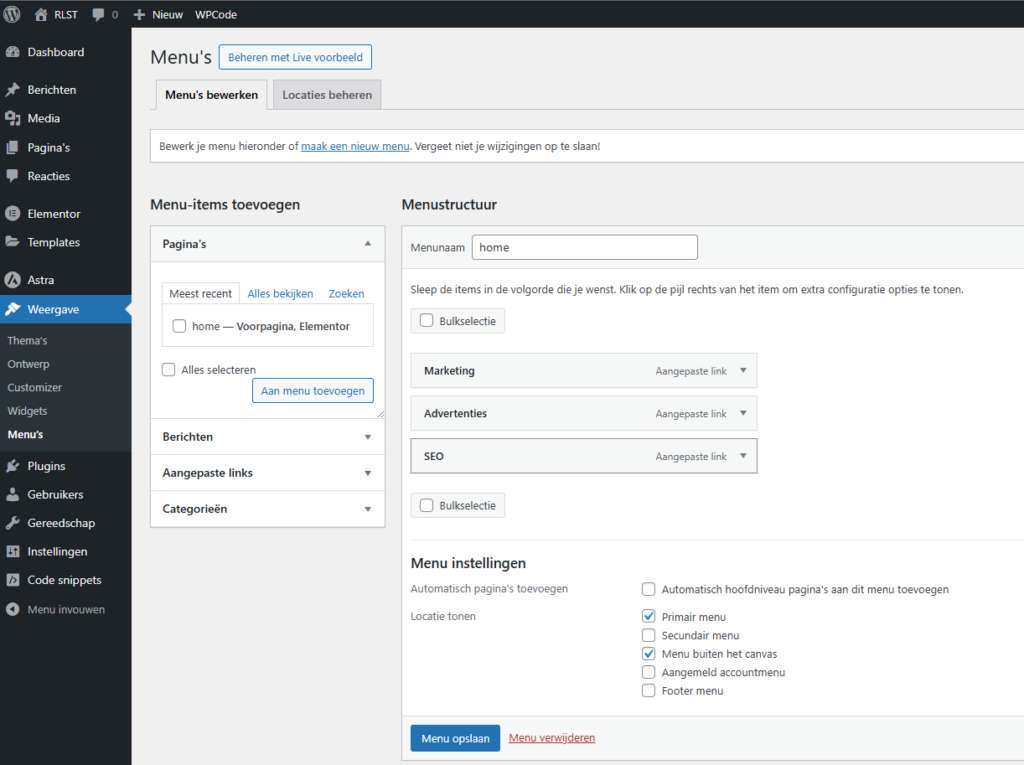The image size is (1024, 765).
Task: Expand the Berichten accordion section
Action: [x=368, y=437]
